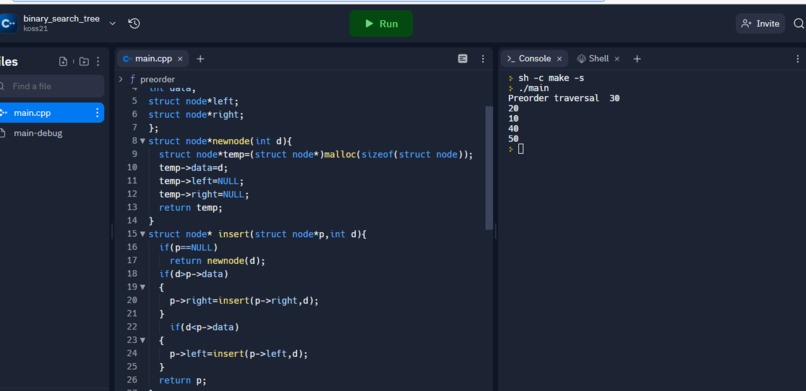Switch to the Shell tab
Screen dimensions: 806x391
point(593,59)
